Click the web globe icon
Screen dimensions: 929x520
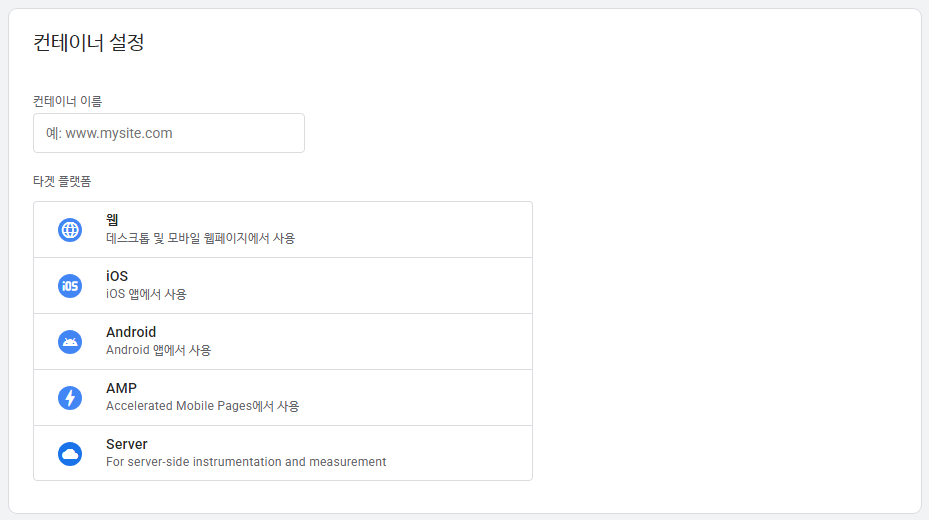coord(70,230)
